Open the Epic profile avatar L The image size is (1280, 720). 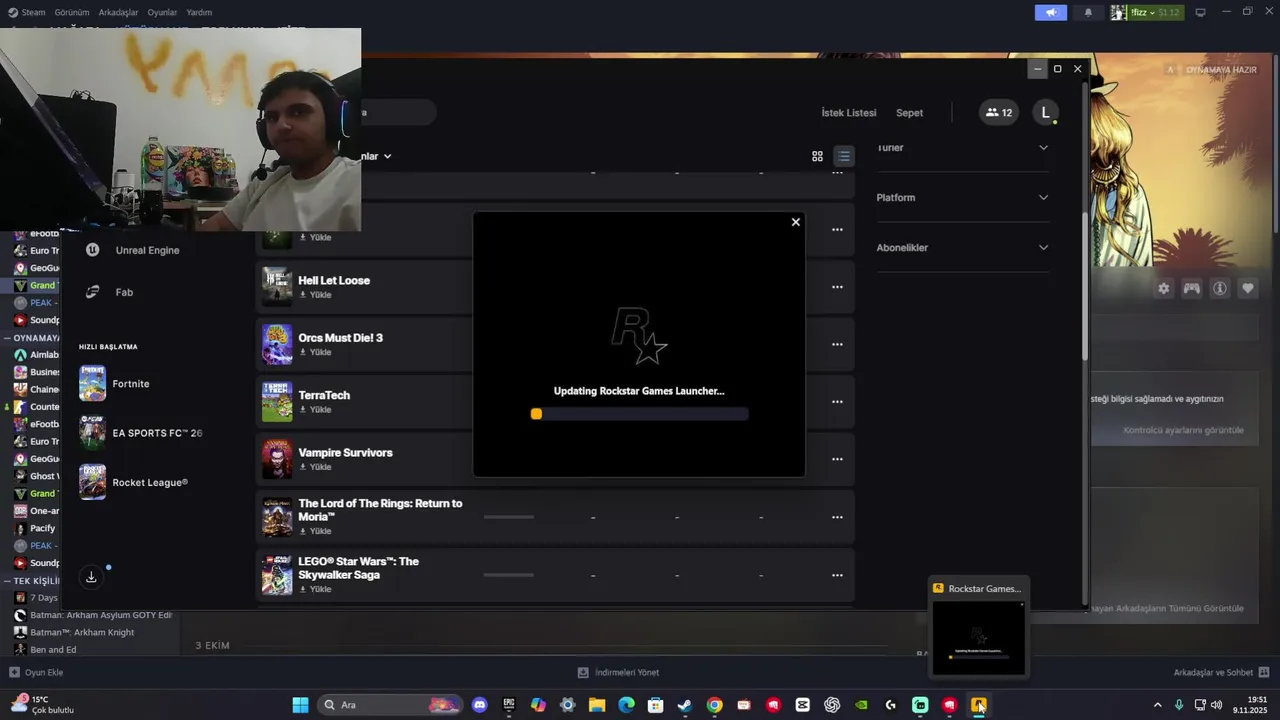1045,113
